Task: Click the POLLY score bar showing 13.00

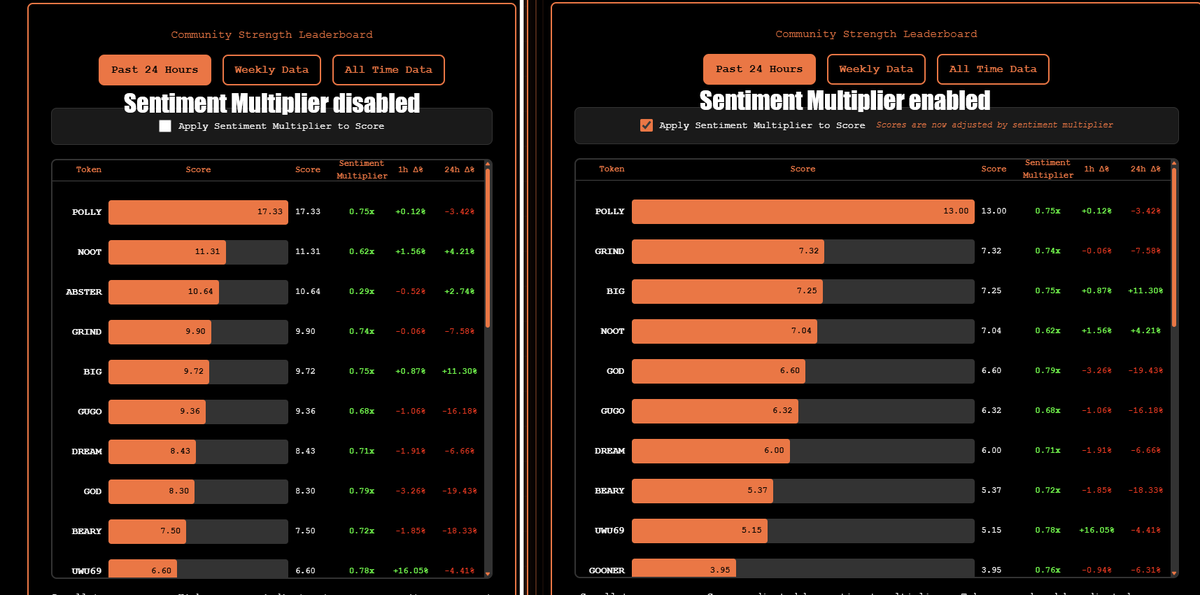Action: (802, 211)
